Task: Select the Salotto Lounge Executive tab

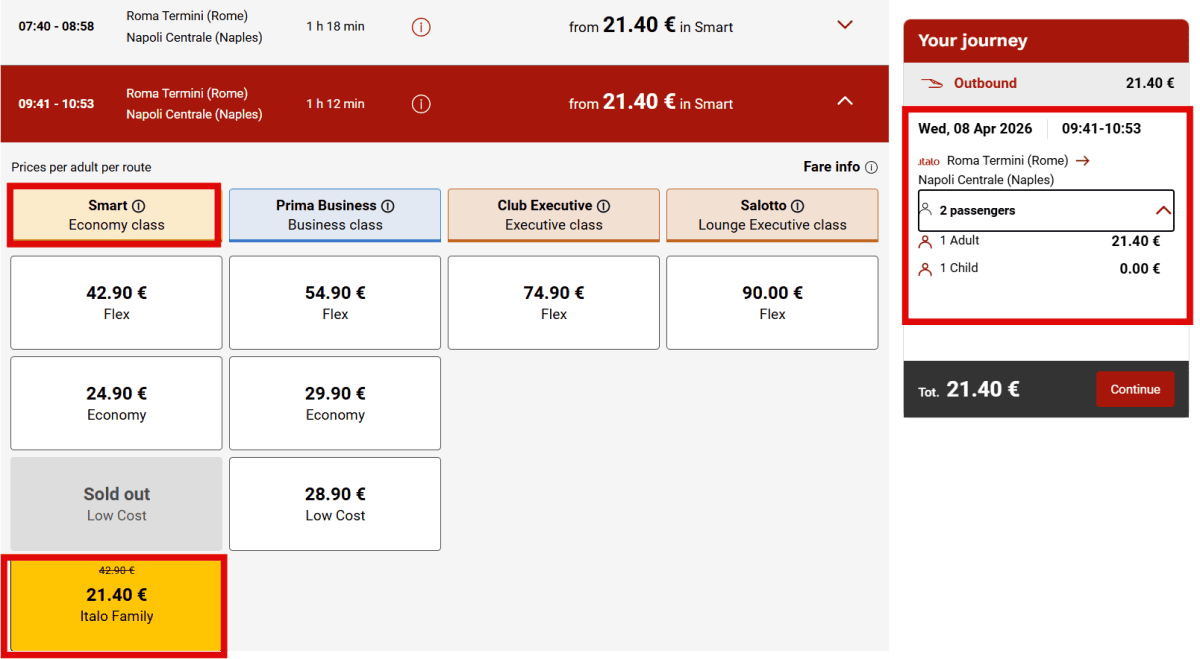Action: tap(772, 215)
